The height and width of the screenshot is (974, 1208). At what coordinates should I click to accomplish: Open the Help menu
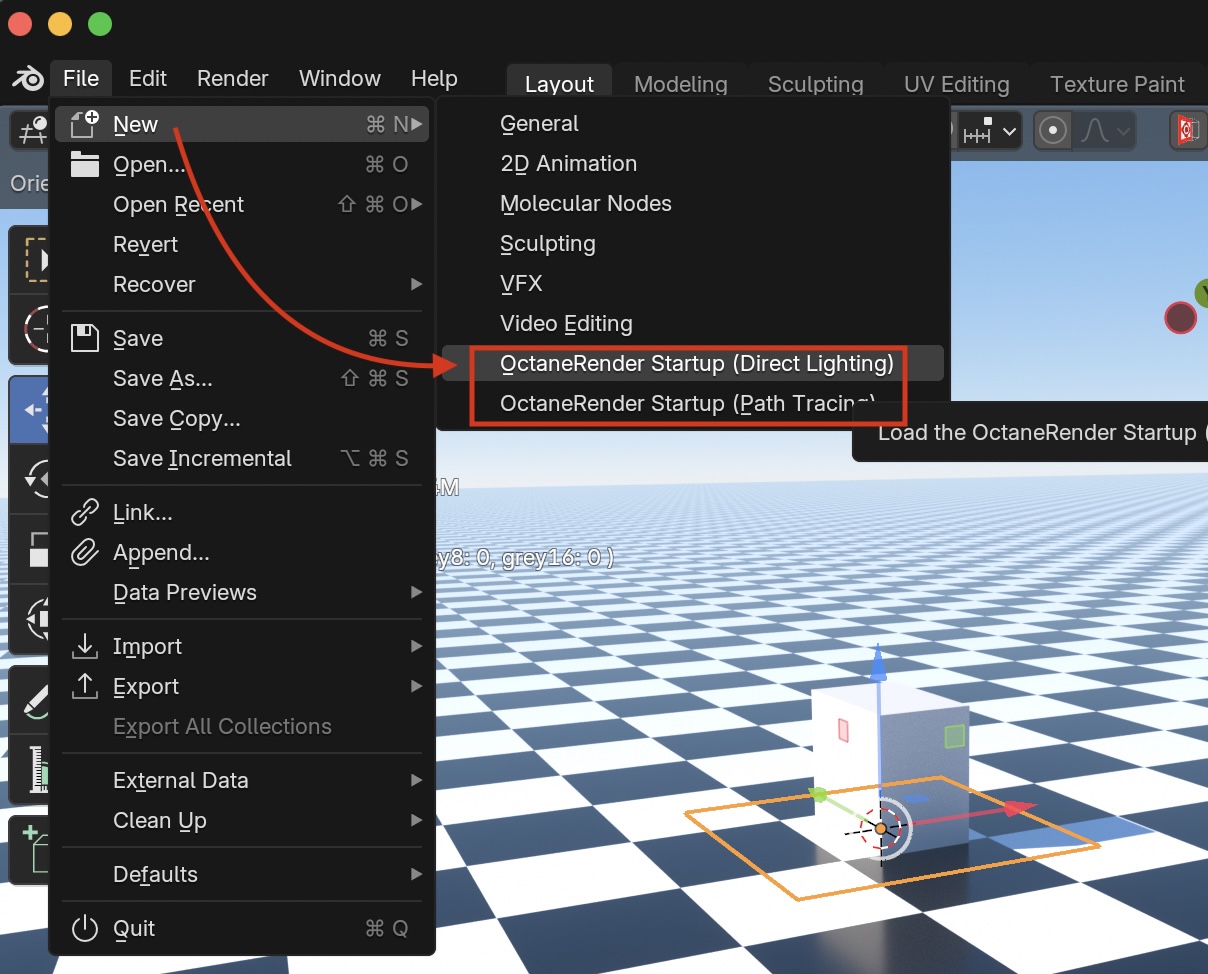[x=434, y=78]
